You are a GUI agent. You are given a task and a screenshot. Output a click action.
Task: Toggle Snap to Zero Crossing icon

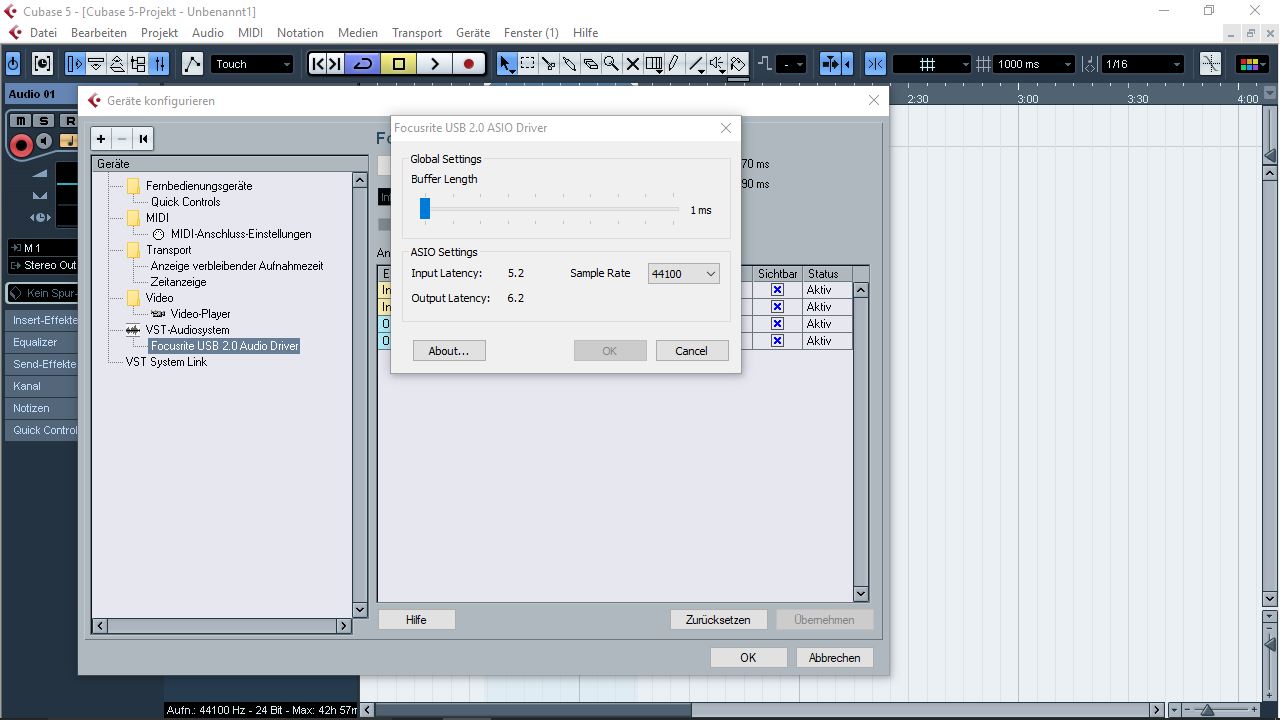(1211, 64)
